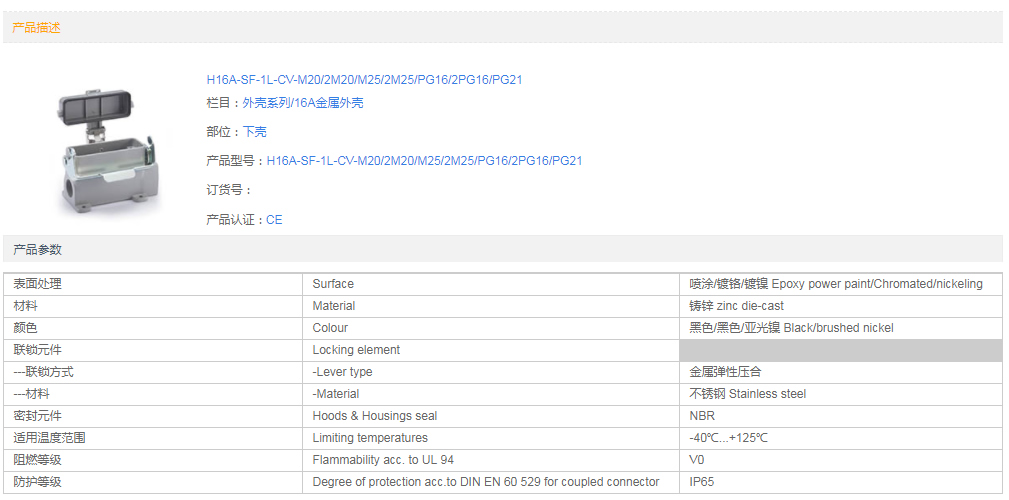Click the Epoxy power paint surface value

pyautogui.click(x=836, y=284)
